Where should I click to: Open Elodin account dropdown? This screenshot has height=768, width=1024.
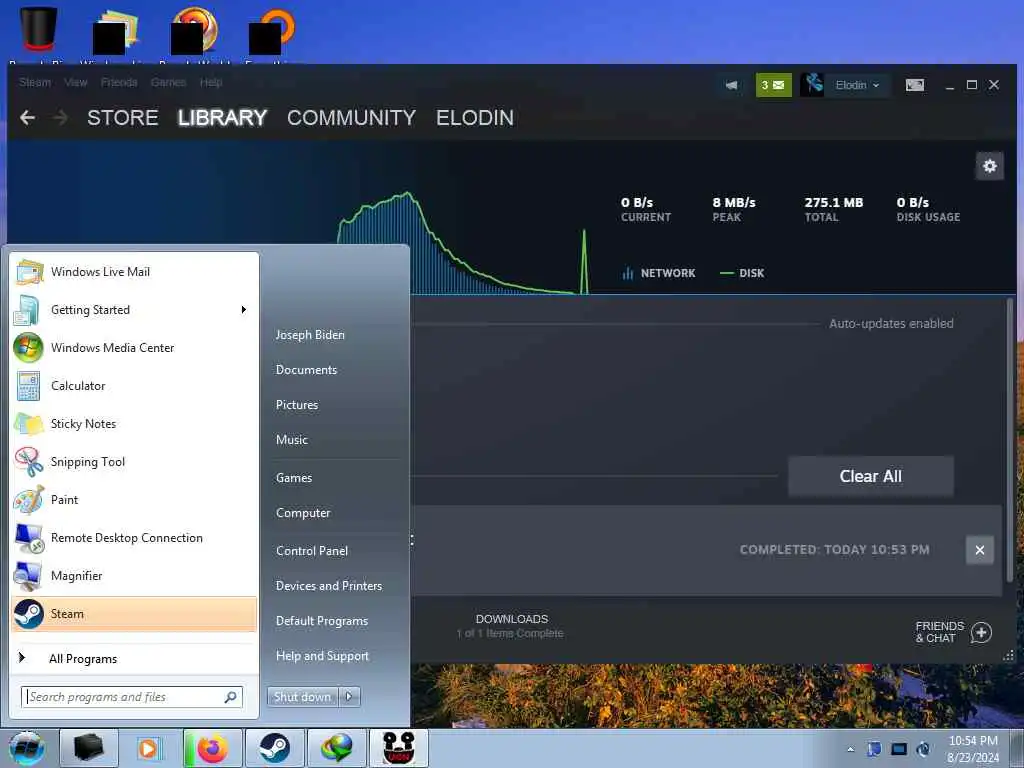[x=857, y=85]
